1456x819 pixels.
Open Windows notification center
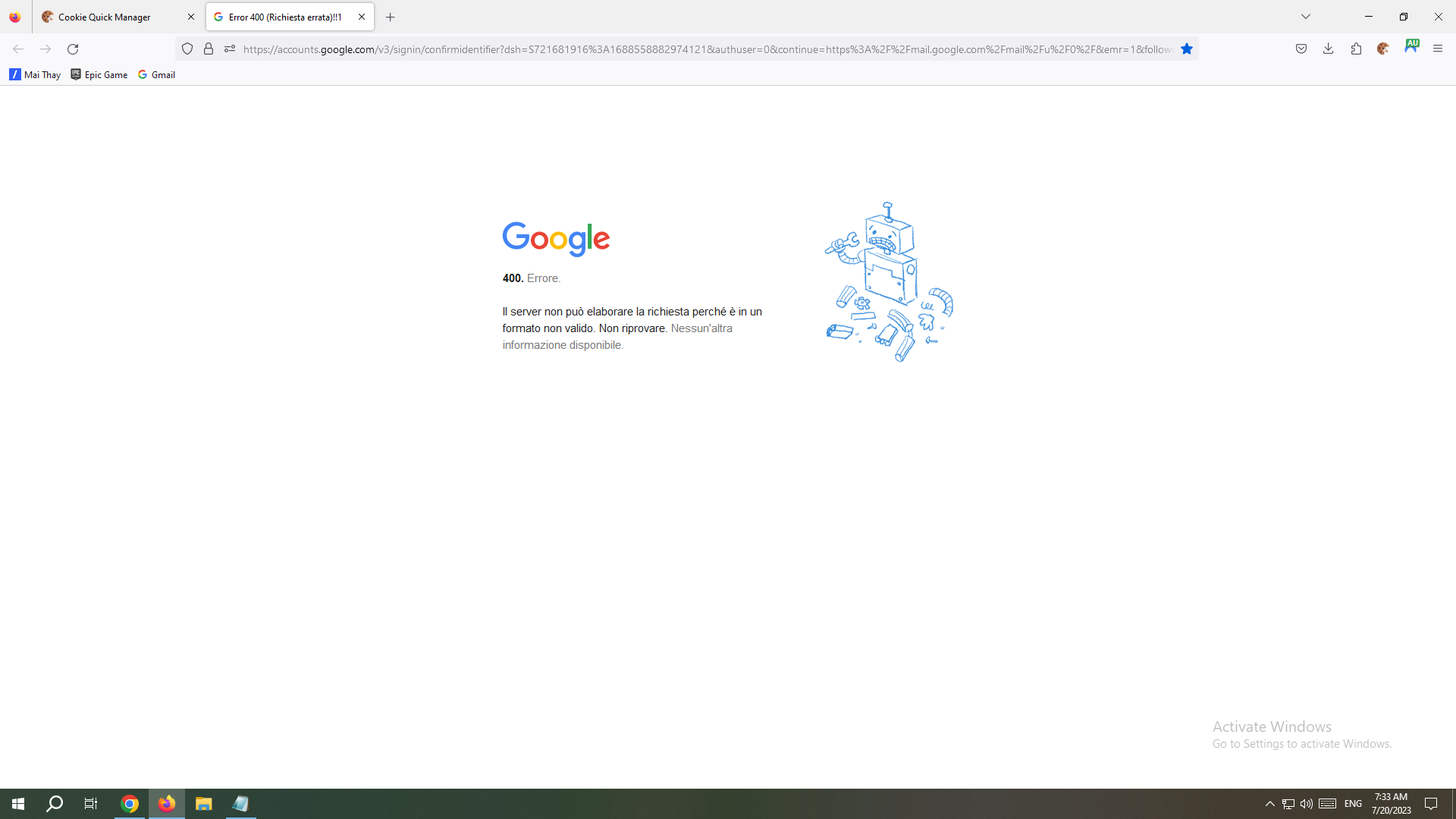[x=1431, y=804]
